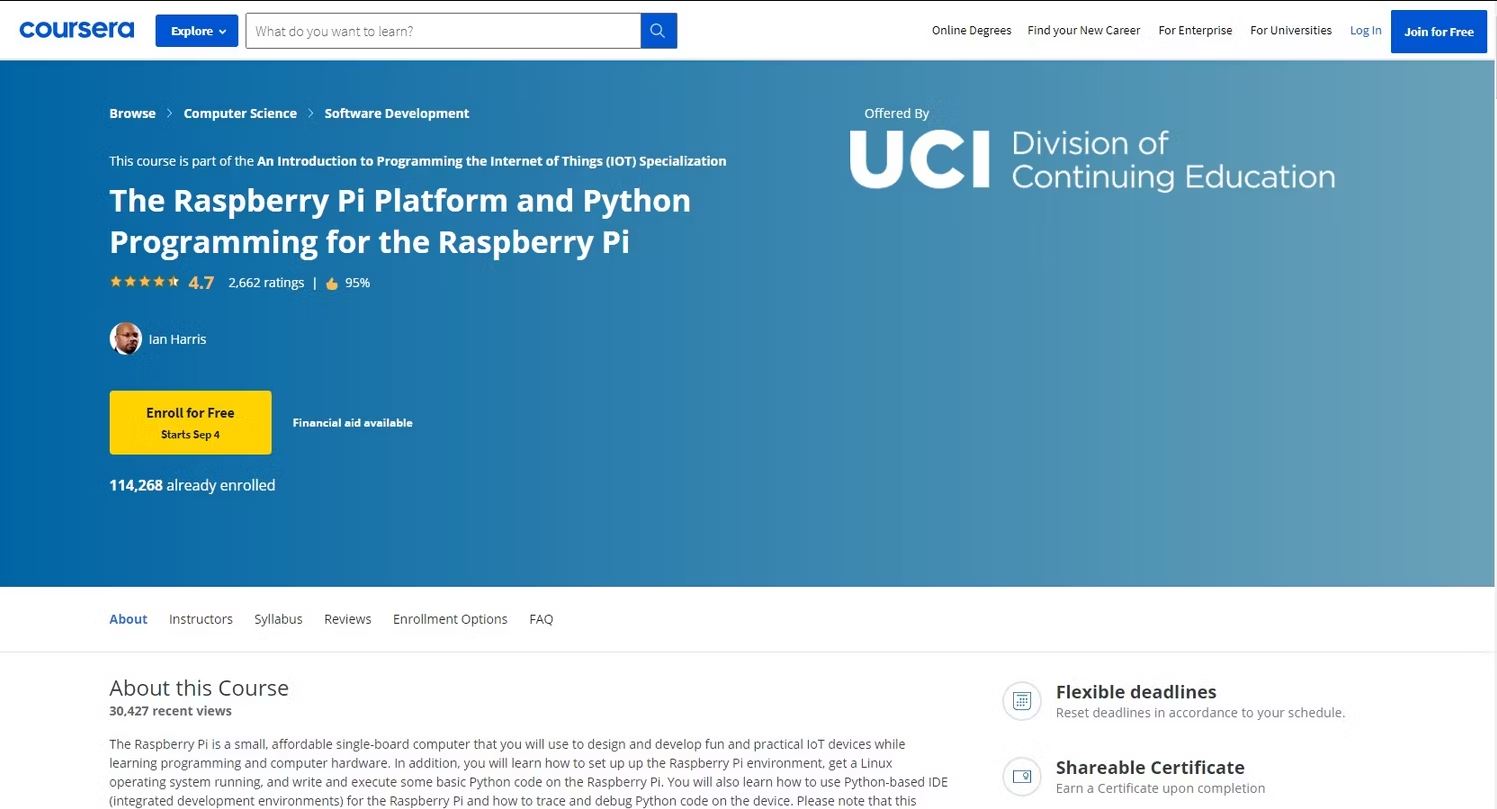Click the 'Offered By' label
This screenshot has width=1497, height=809.
(897, 113)
